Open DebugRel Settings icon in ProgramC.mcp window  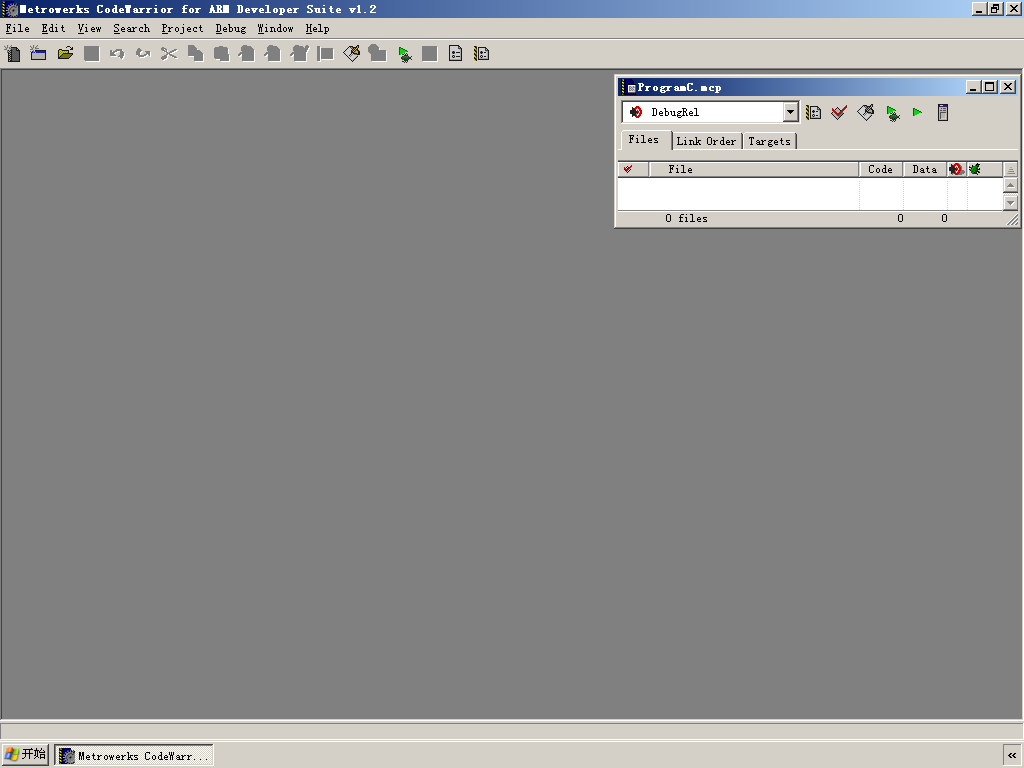(813, 112)
